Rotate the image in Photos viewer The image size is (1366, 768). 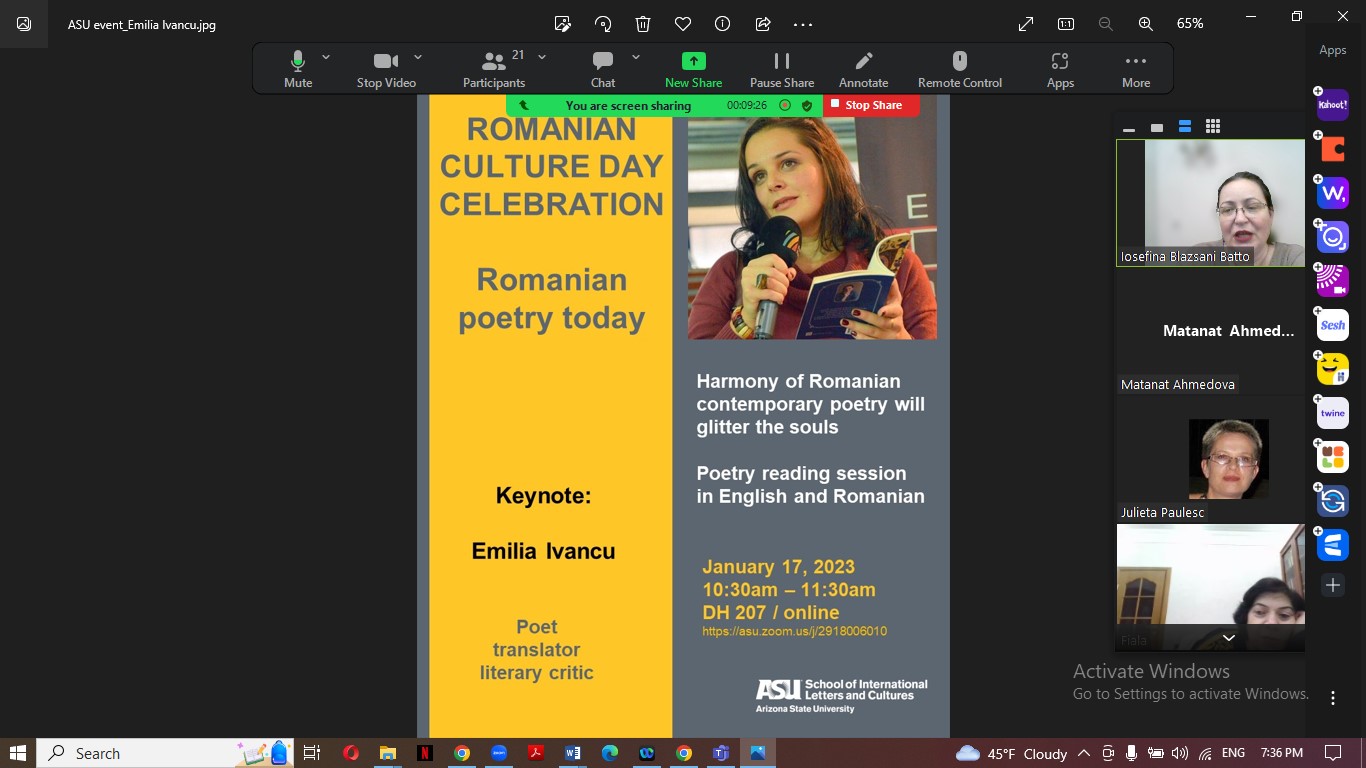(603, 24)
